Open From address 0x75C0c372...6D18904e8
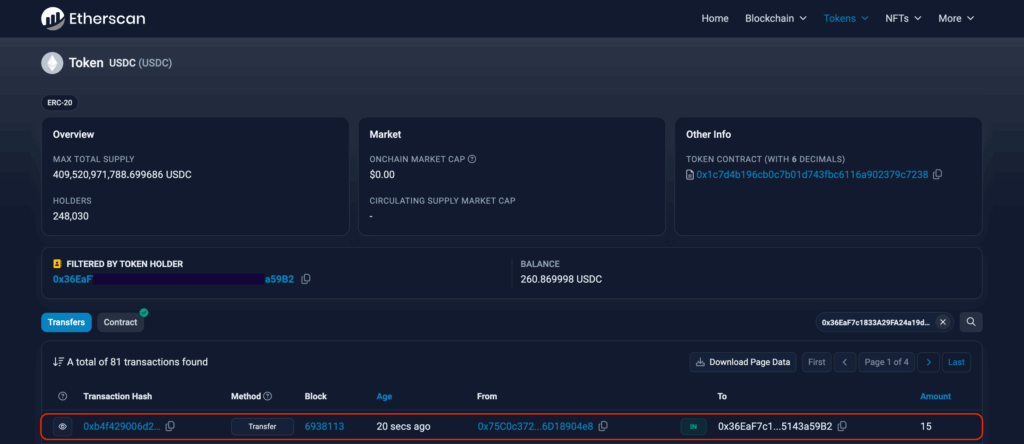 tap(536, 426)
